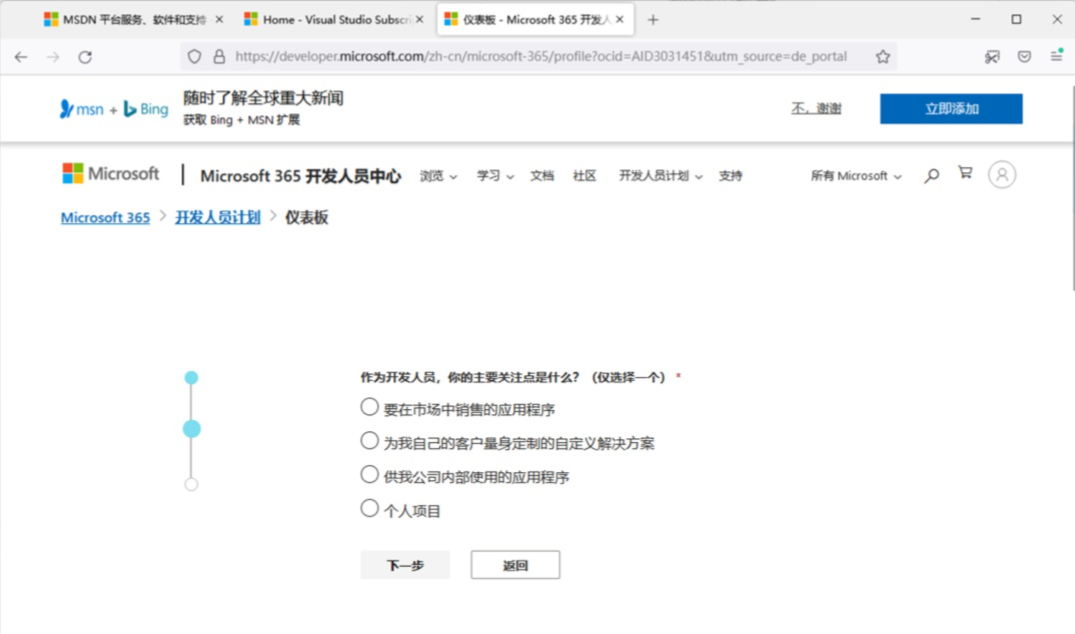Image resolution: width=1075 pixels, height=634 pixels.
Task: Minimize the browser window
Action: [x=975, y=19]
